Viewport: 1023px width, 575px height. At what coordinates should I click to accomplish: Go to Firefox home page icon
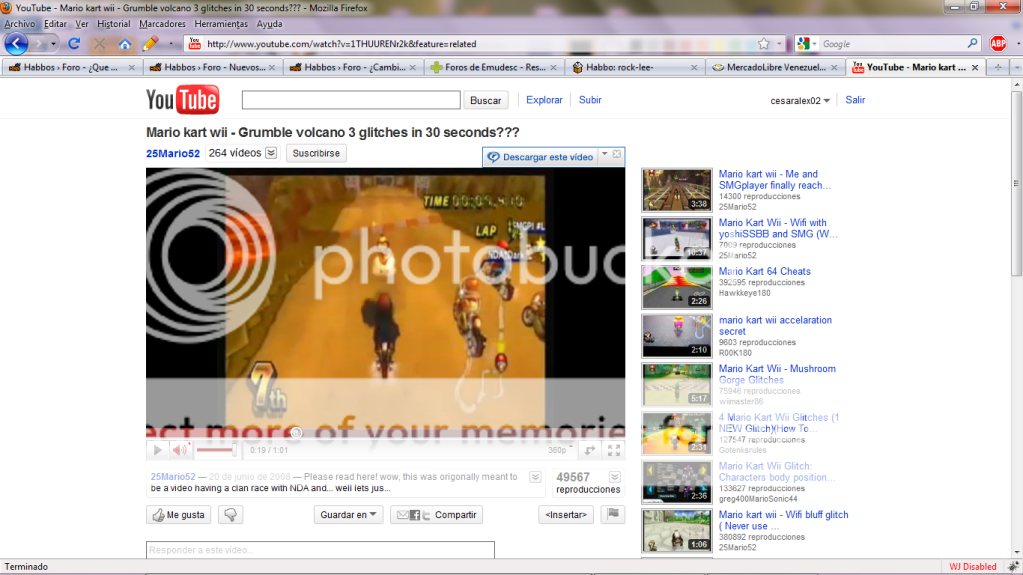click(125, 44)
